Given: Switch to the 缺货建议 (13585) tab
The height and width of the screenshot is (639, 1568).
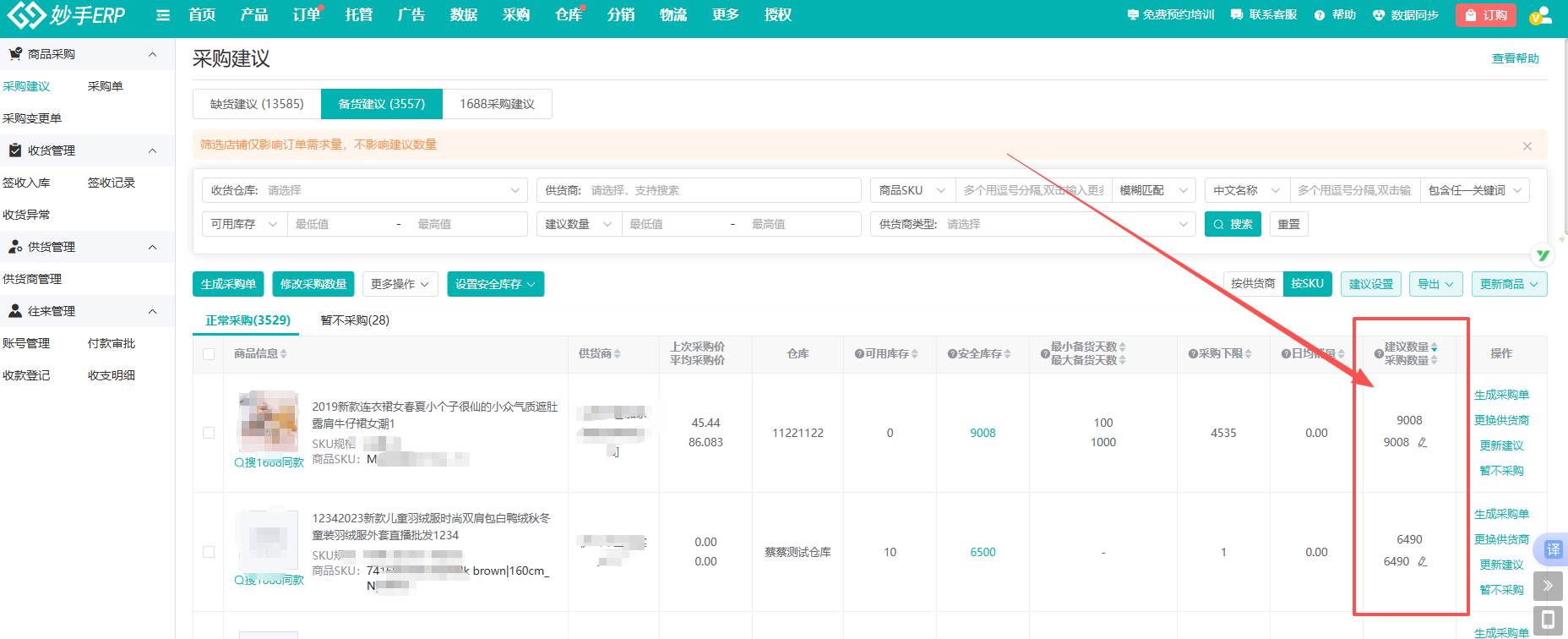Looking at the screenshot, I should (x=257, y=104).
